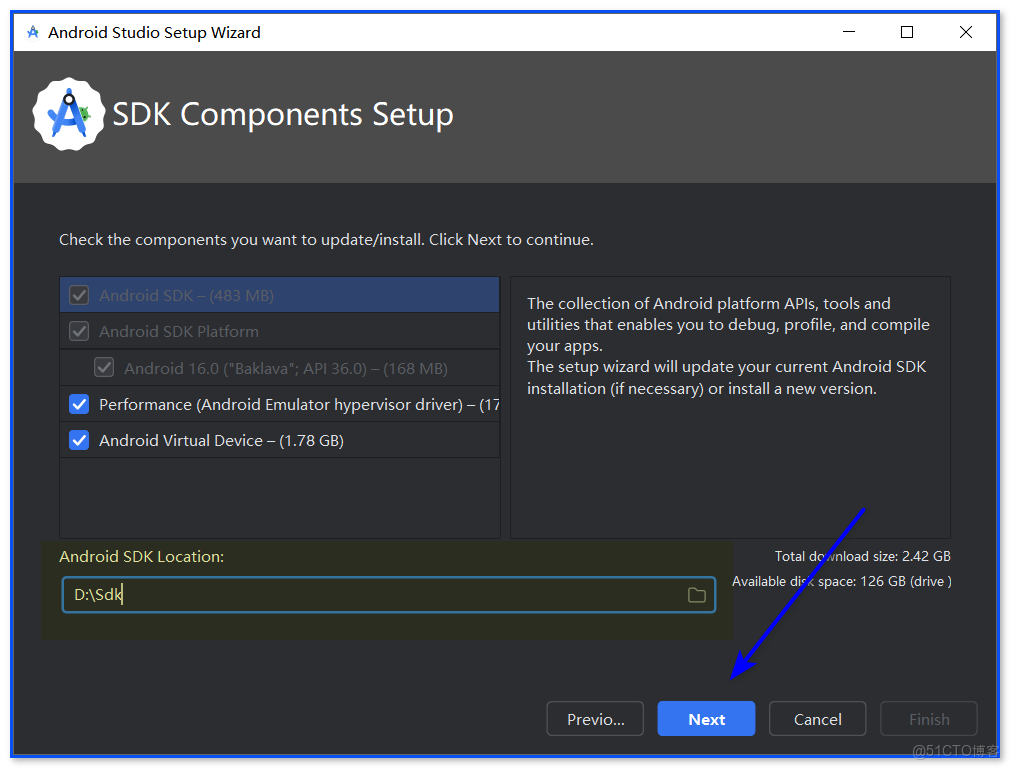Click the Next button

[706, 718]
